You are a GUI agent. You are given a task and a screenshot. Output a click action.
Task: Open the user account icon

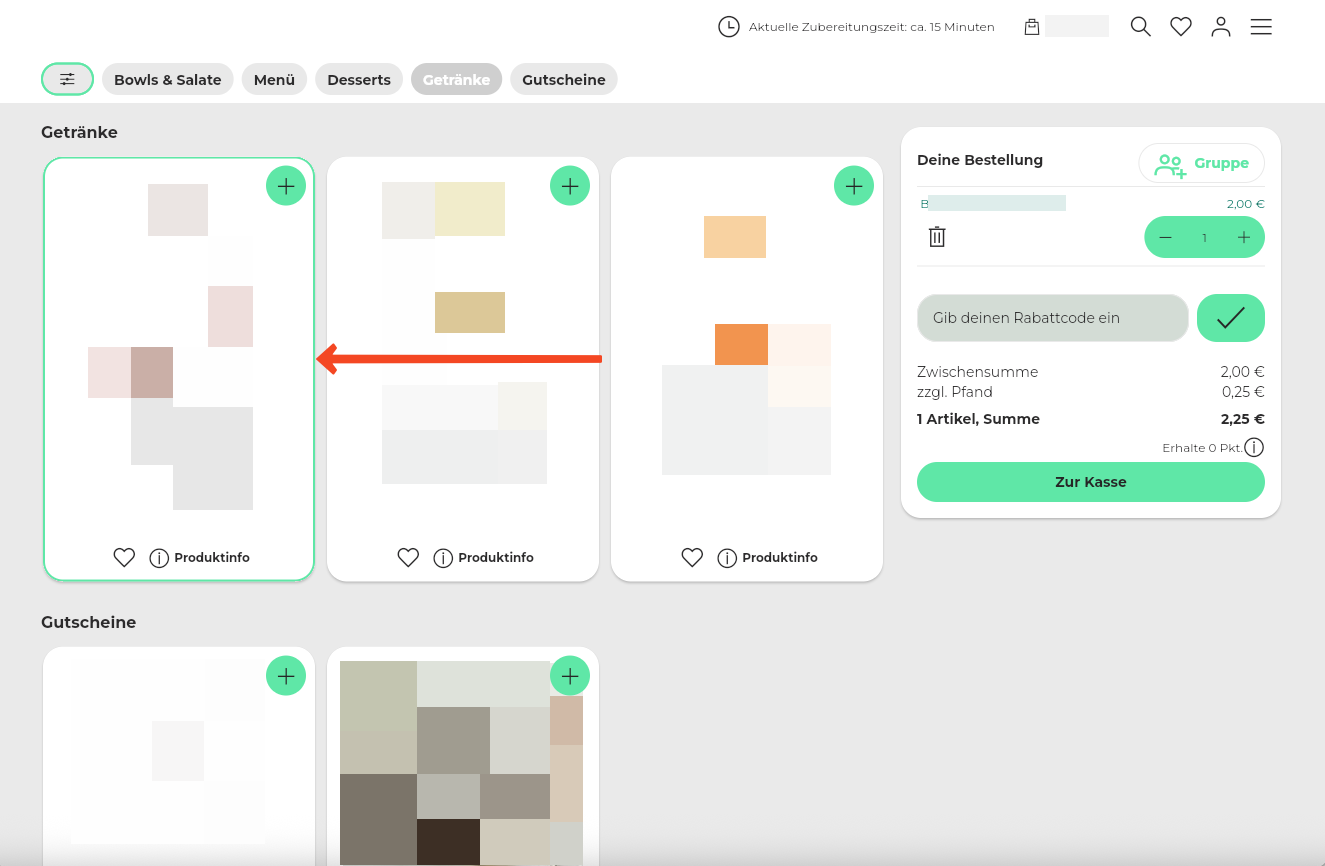(1221, 27)
